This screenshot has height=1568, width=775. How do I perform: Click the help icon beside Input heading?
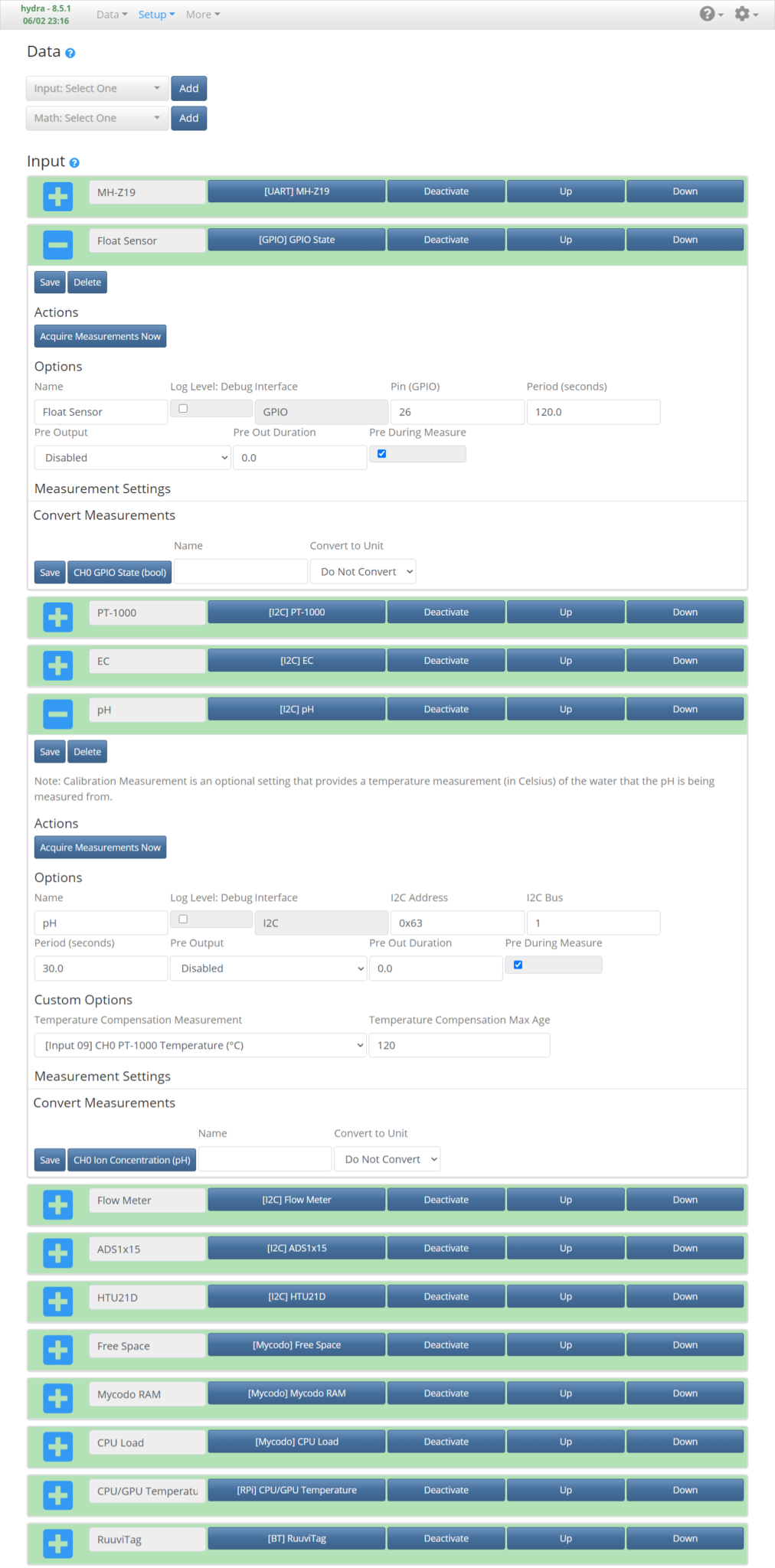tap(74, 163)
